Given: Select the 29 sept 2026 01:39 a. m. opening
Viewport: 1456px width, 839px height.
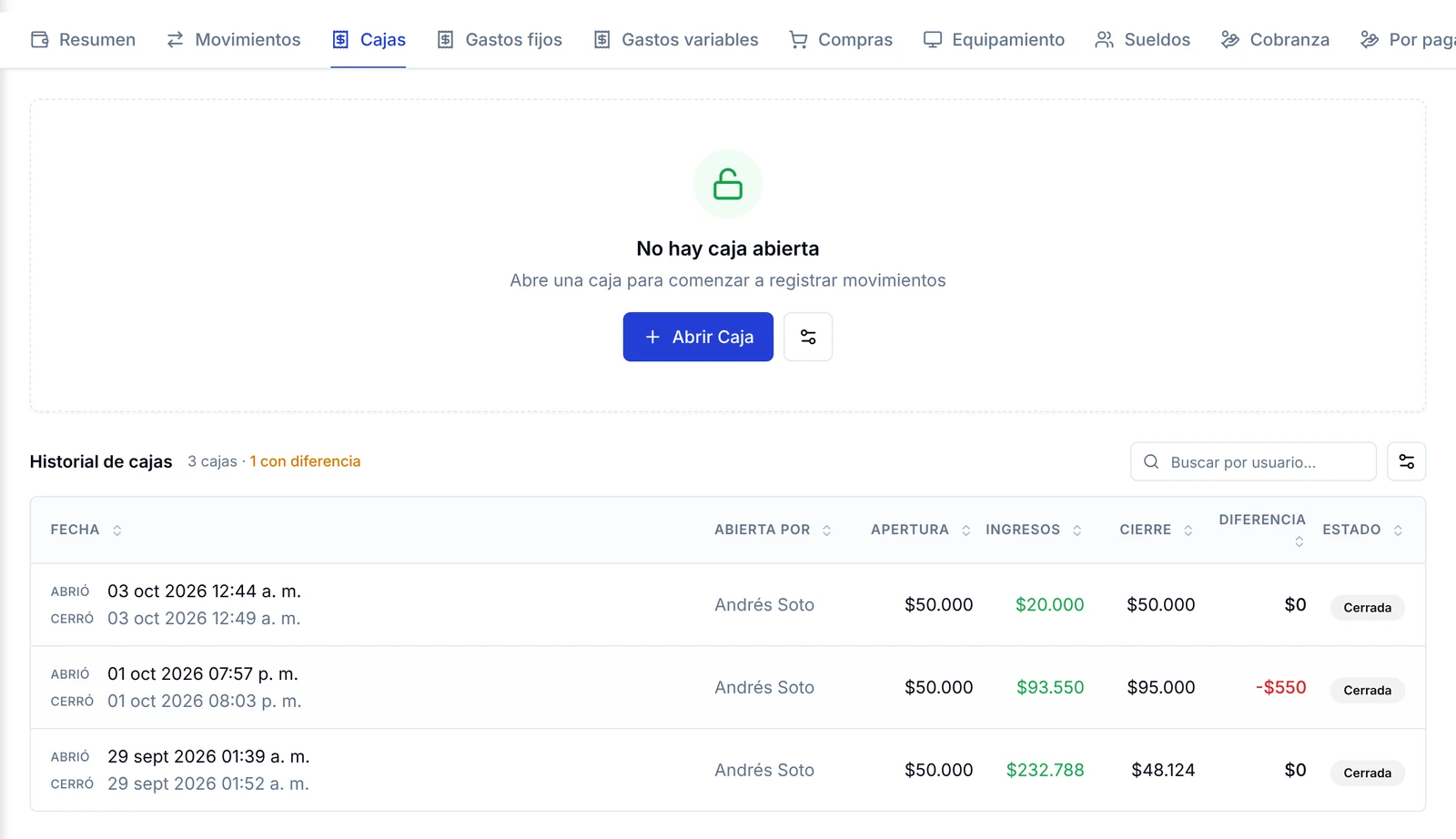Looking at the screenshot, I should click(x=208, y=757).
